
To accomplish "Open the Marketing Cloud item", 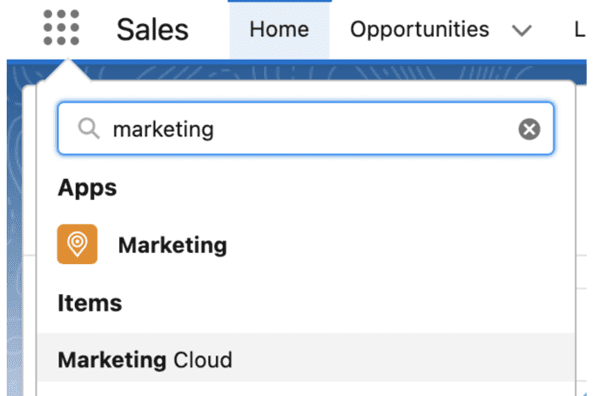I will [x=306, y=358].
